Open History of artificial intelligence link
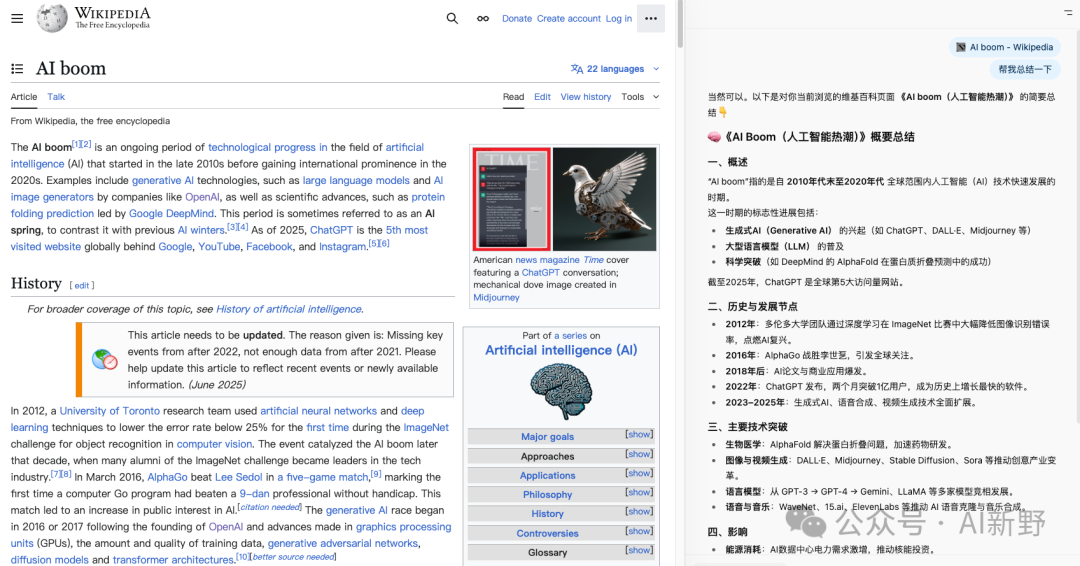Viewport: 1080px width, 566px height. tap(289, 309)
